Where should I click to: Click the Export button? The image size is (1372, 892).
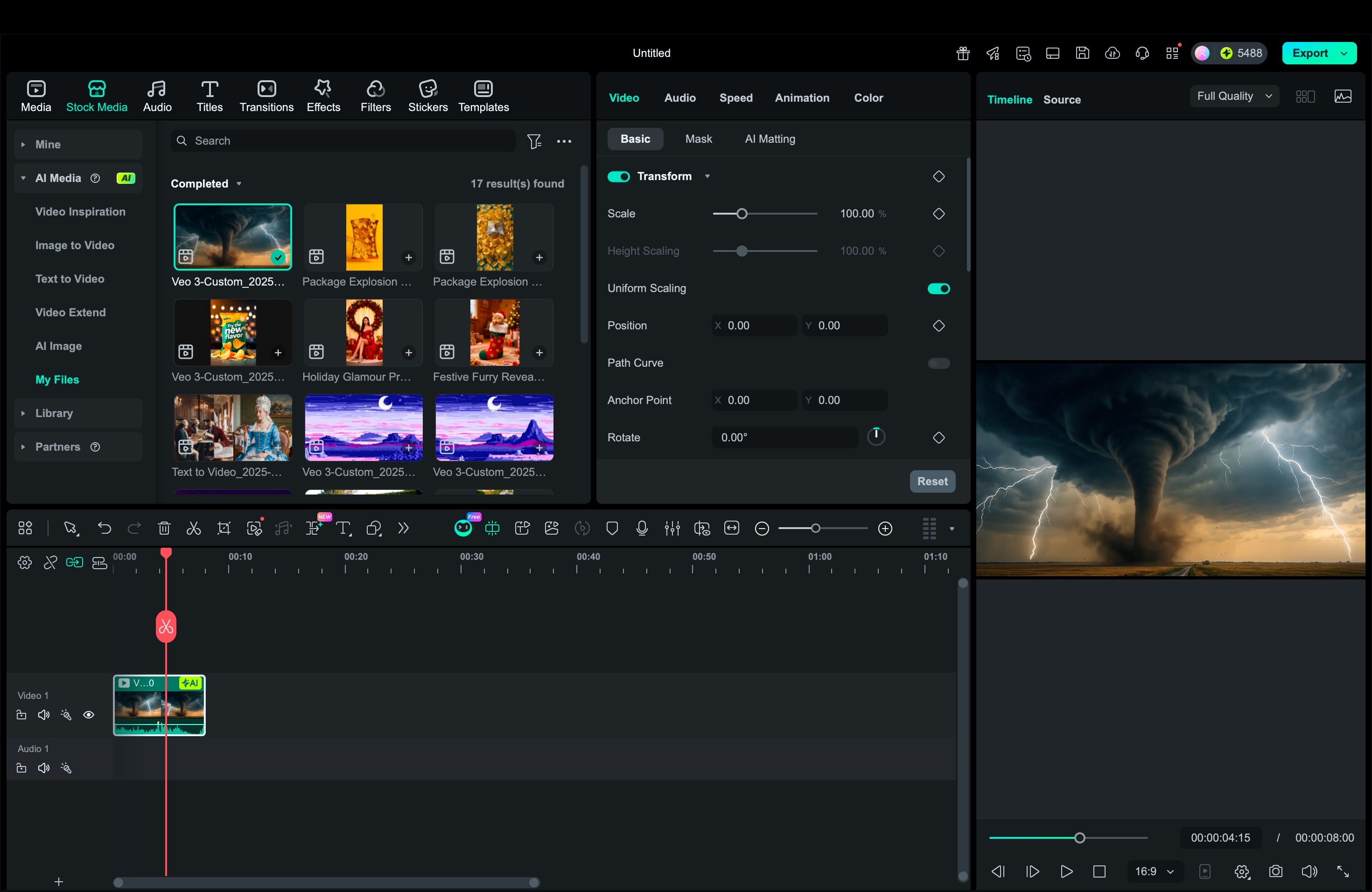click(x=1310, y=53)
